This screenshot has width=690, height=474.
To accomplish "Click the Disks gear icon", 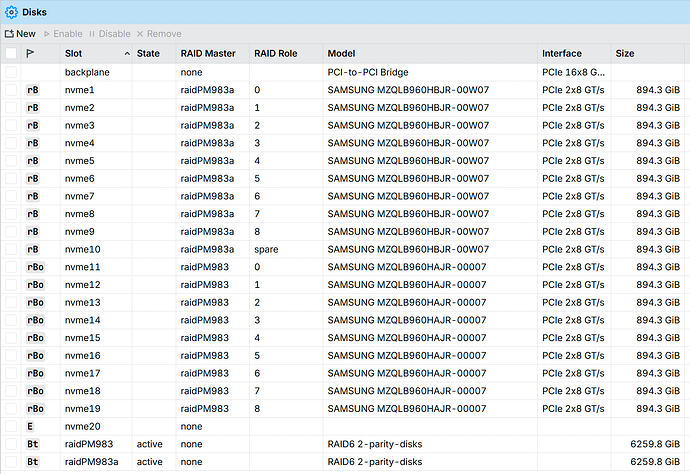I will [11, 12].
